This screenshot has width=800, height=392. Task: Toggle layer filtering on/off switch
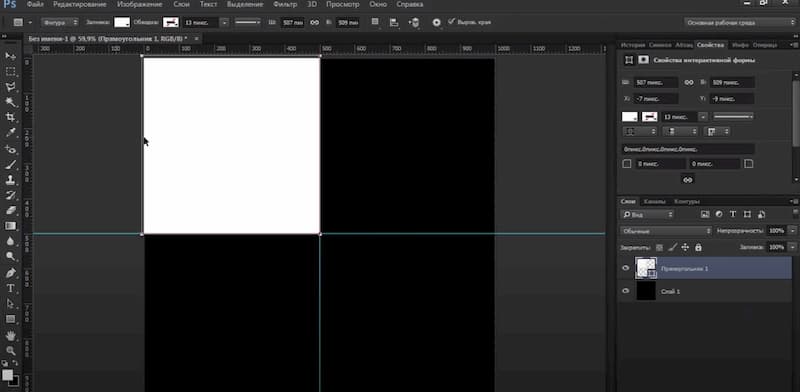point(795,213)
